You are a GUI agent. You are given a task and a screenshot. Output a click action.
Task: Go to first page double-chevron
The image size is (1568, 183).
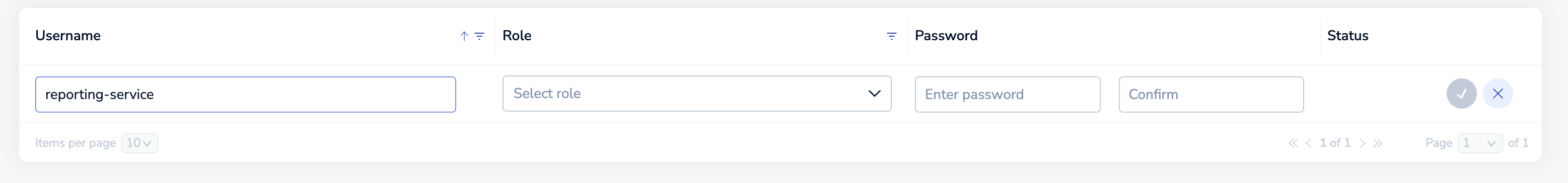(x=1293, y=143)
